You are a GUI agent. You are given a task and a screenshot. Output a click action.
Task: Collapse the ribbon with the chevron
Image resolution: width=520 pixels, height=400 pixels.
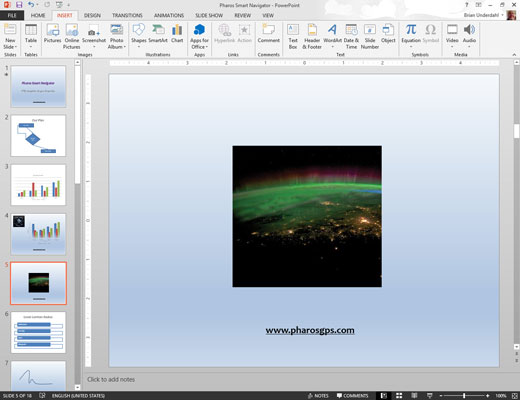coord(514,55)
